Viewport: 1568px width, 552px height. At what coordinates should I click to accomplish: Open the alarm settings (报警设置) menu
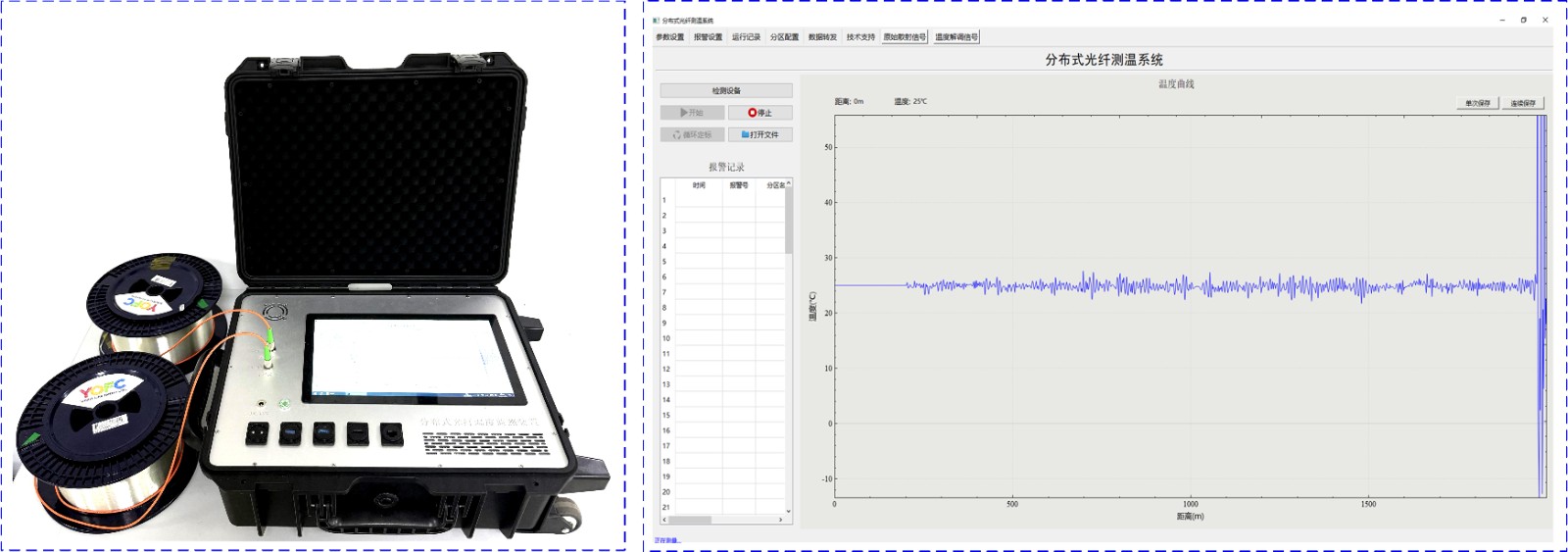(x=708, y=37)
